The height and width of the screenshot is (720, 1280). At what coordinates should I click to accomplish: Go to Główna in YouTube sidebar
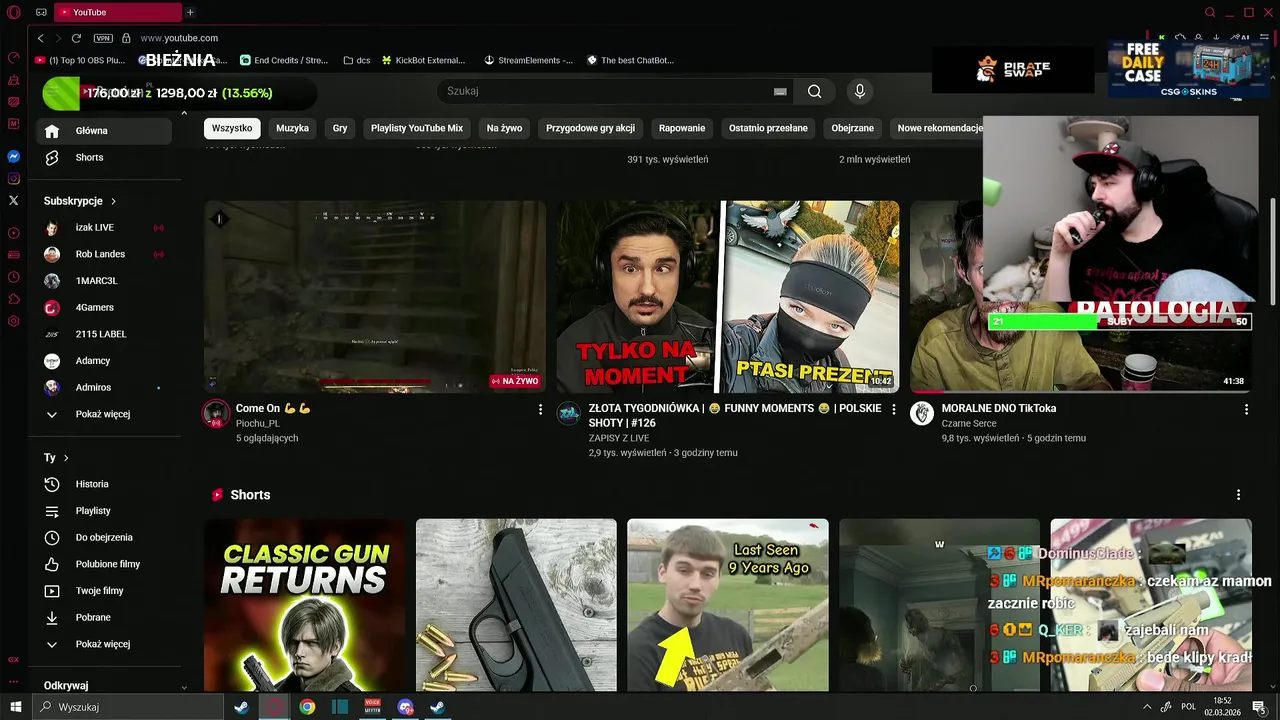[104, 131]
